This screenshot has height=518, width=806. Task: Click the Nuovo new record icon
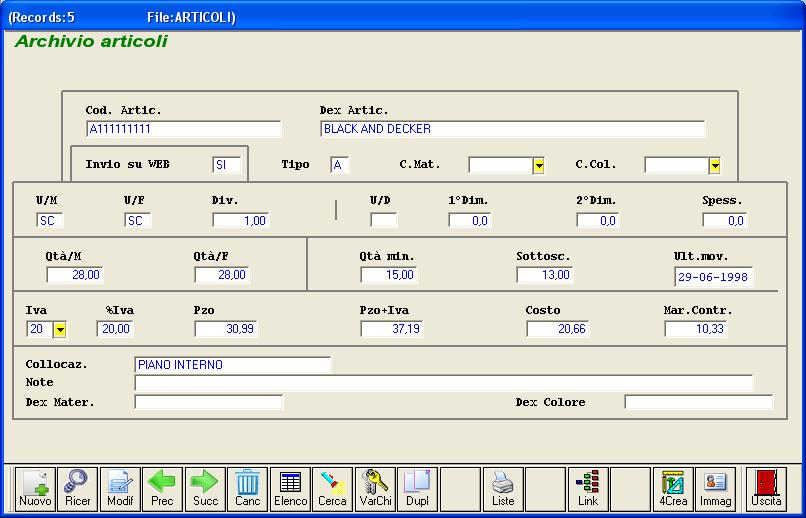click(35, 489)
